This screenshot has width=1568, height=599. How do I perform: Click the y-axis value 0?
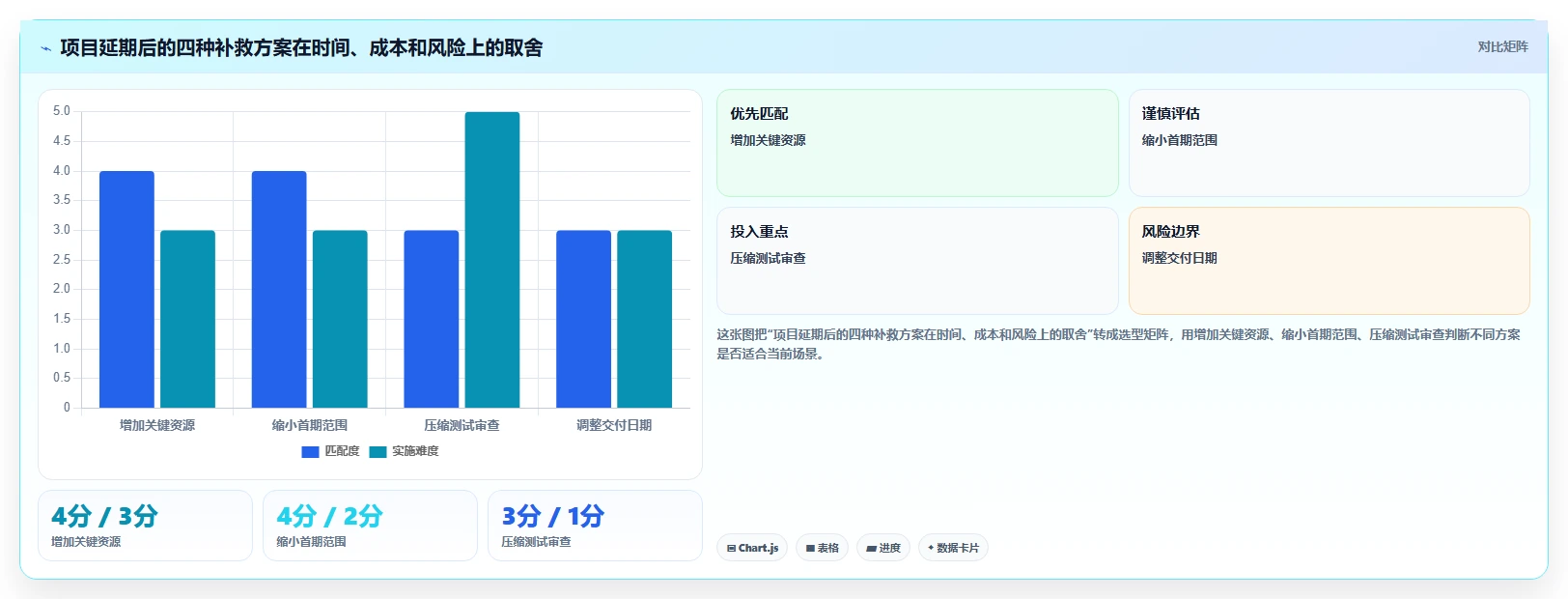[x=67, y=407]
